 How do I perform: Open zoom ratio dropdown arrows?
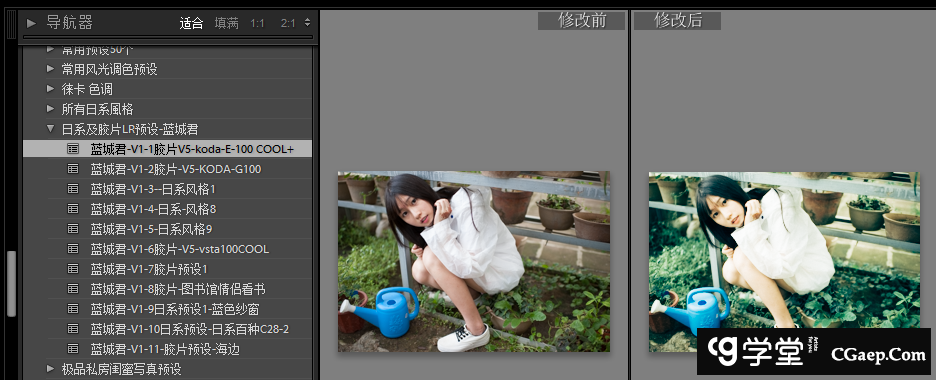pos(307,23)
